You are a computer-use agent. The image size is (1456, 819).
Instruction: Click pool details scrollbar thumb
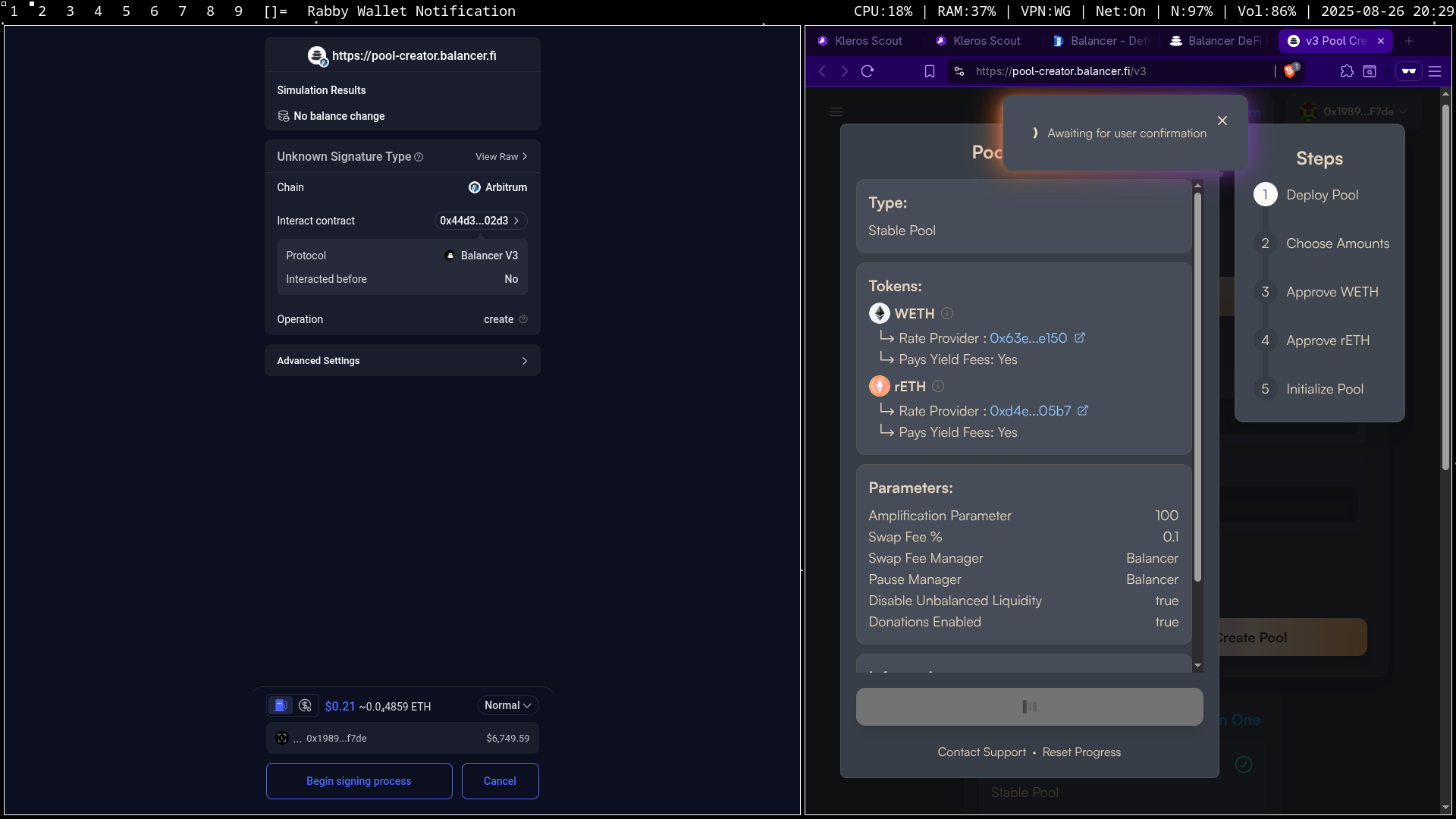coord(1198,387)
